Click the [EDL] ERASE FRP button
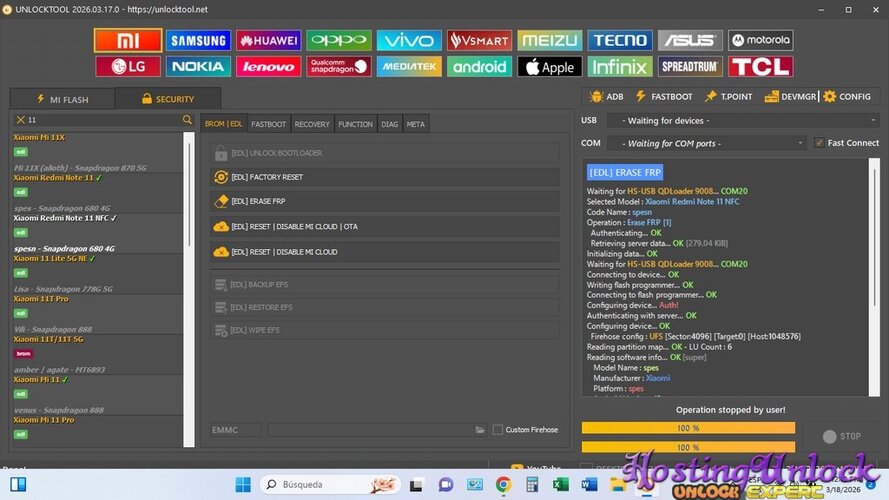The height and width of the screenshot is (500, 889). click(x=385, y=201)
